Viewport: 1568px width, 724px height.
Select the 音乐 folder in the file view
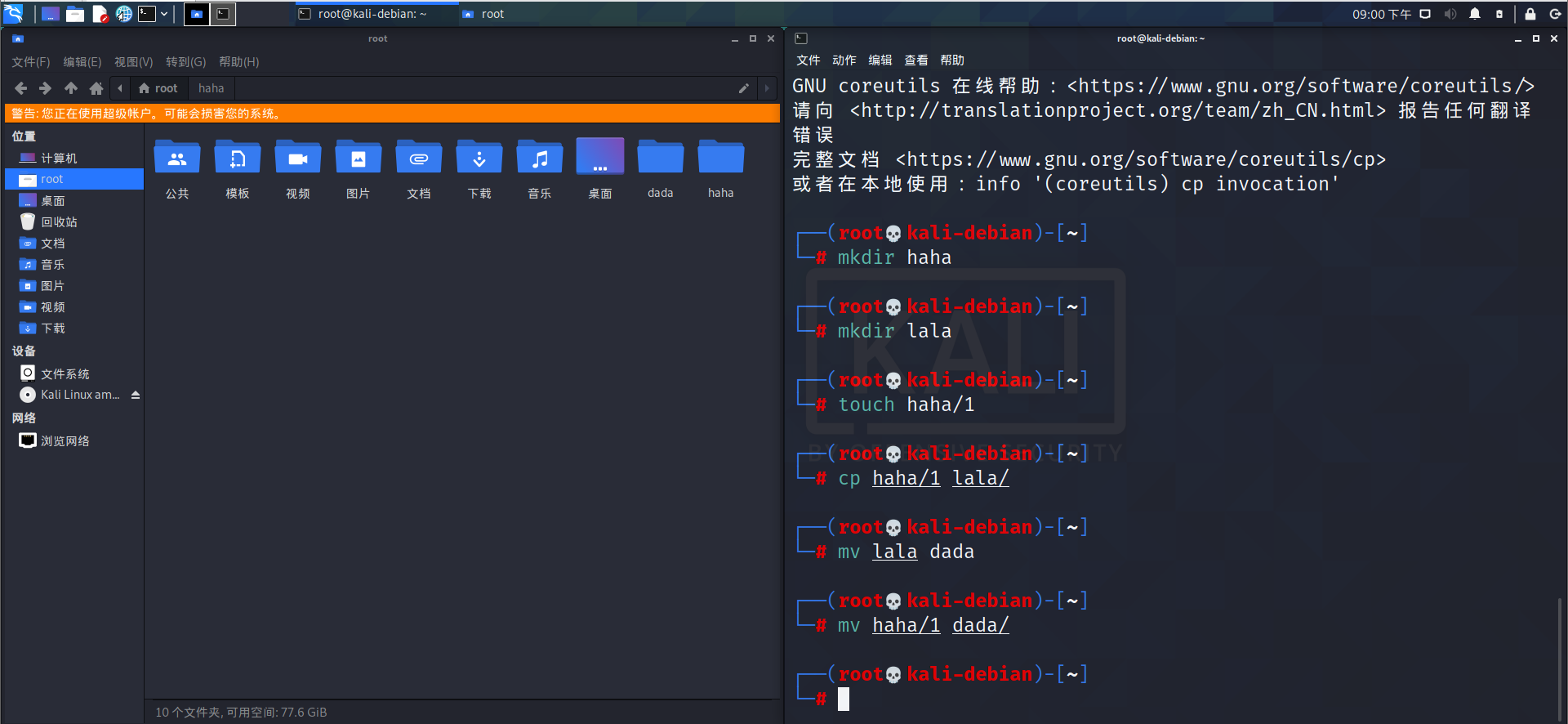pyautogui.click(x=540, y=169)
